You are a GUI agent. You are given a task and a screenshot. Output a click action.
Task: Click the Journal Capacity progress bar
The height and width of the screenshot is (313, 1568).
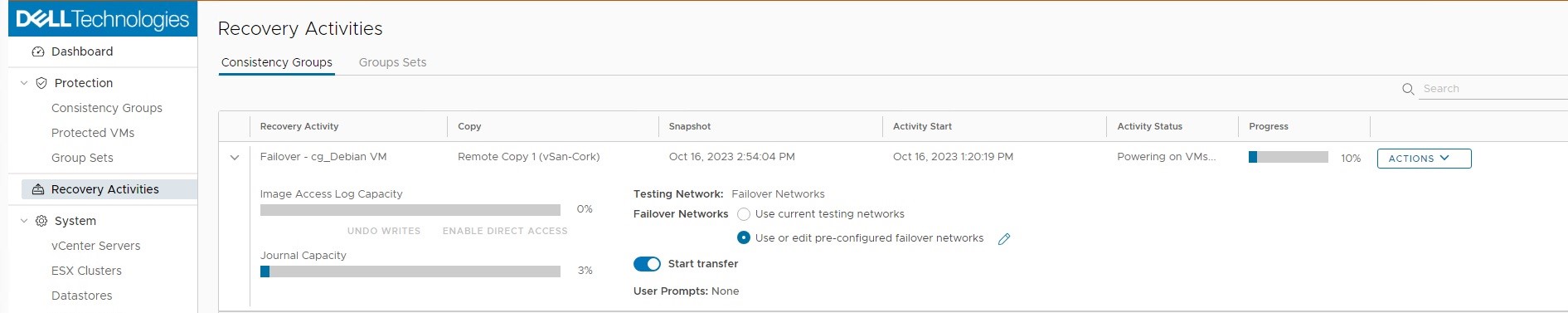point(410,271)
